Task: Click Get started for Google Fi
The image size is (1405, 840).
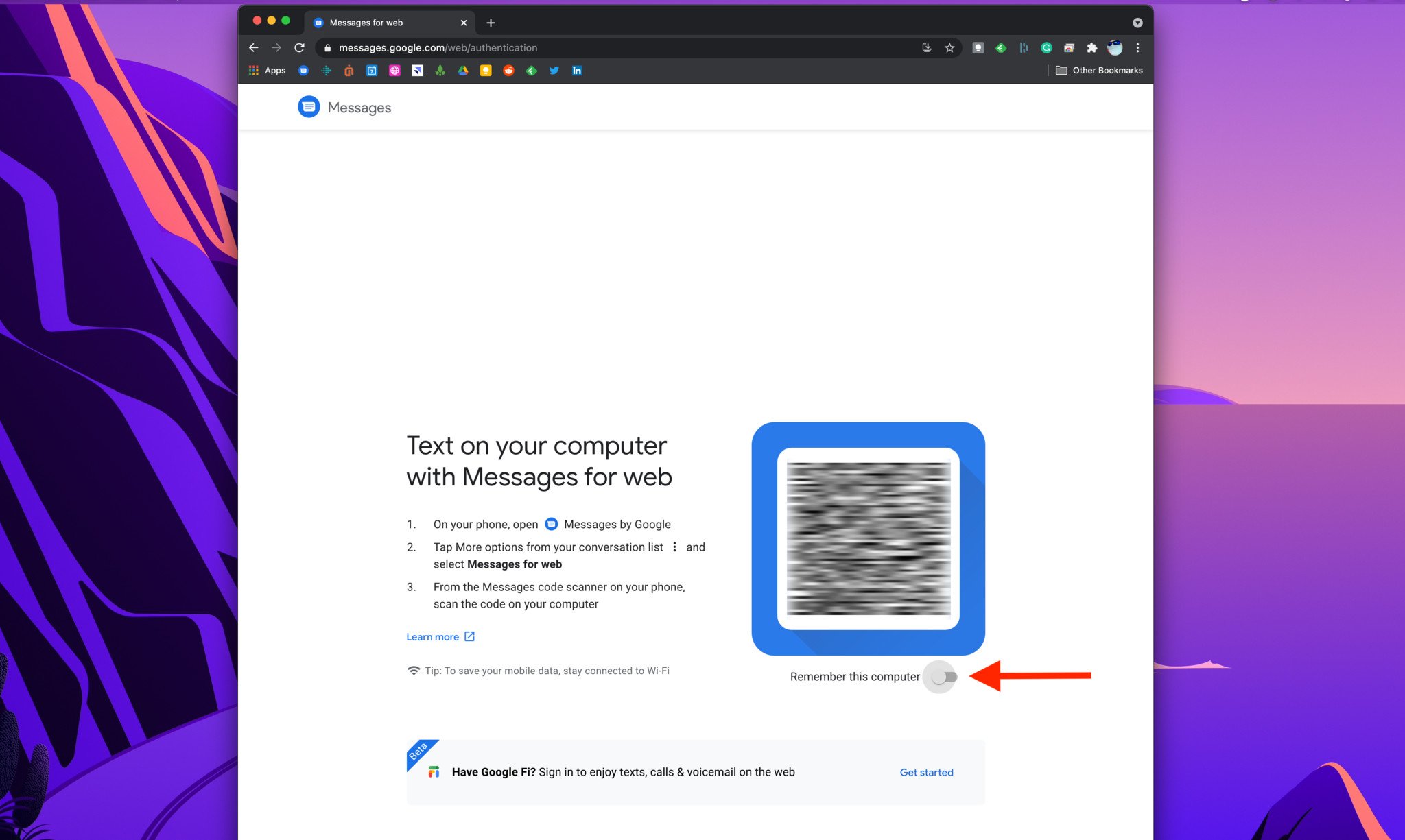Action: [926, 772]
